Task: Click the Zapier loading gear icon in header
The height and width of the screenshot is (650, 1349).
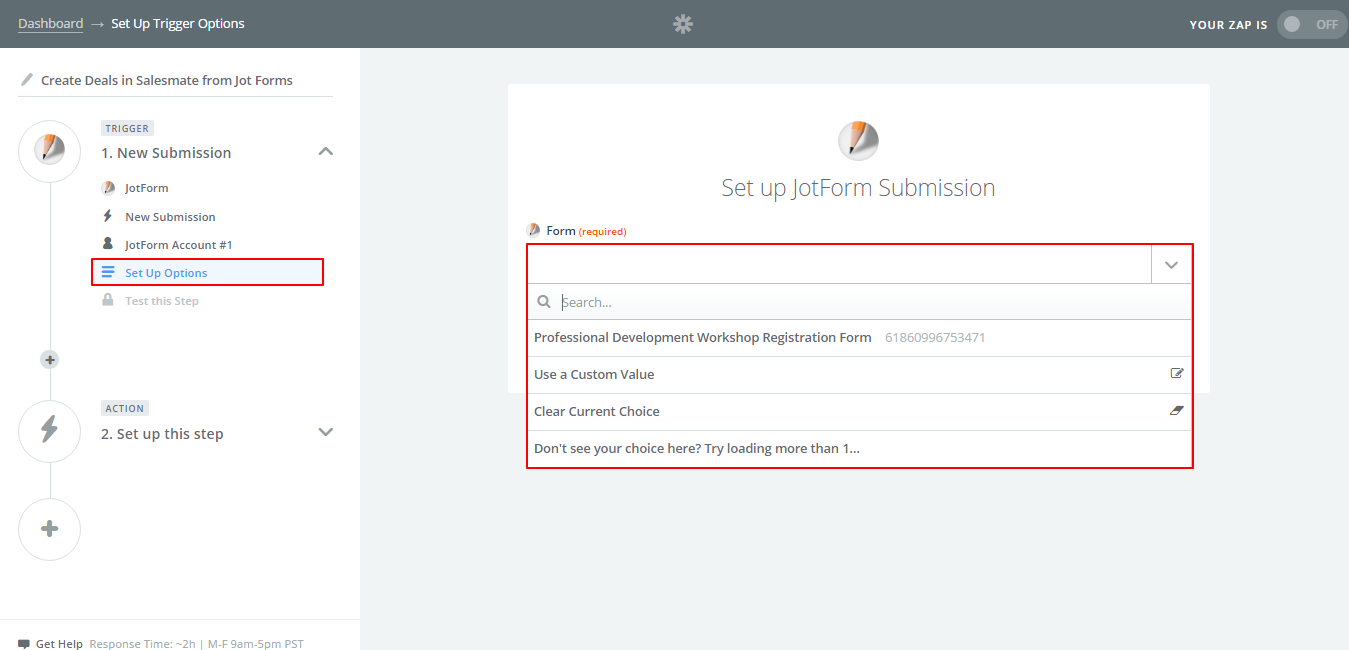Action: (683, 24)
